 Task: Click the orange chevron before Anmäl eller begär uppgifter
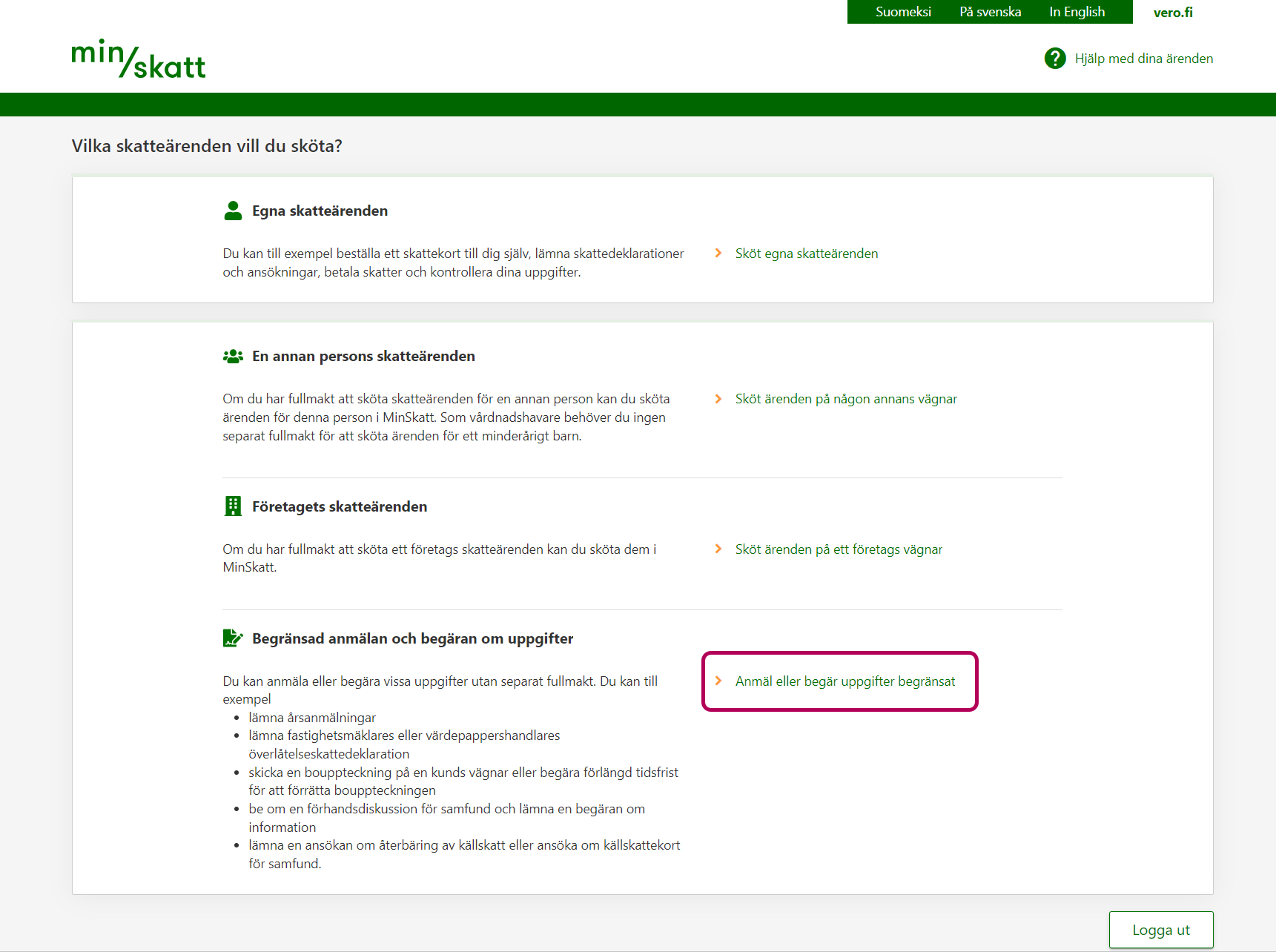(718, 681)
